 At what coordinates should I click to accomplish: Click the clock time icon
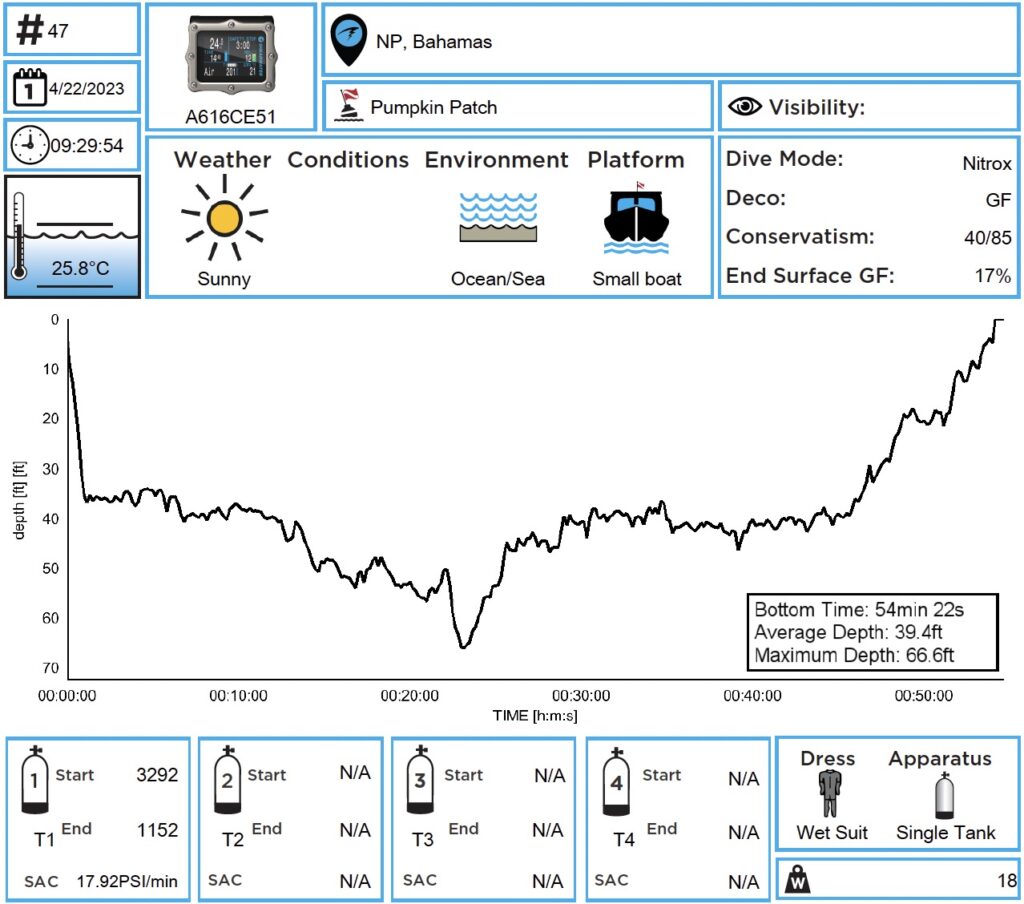[28, 146]
